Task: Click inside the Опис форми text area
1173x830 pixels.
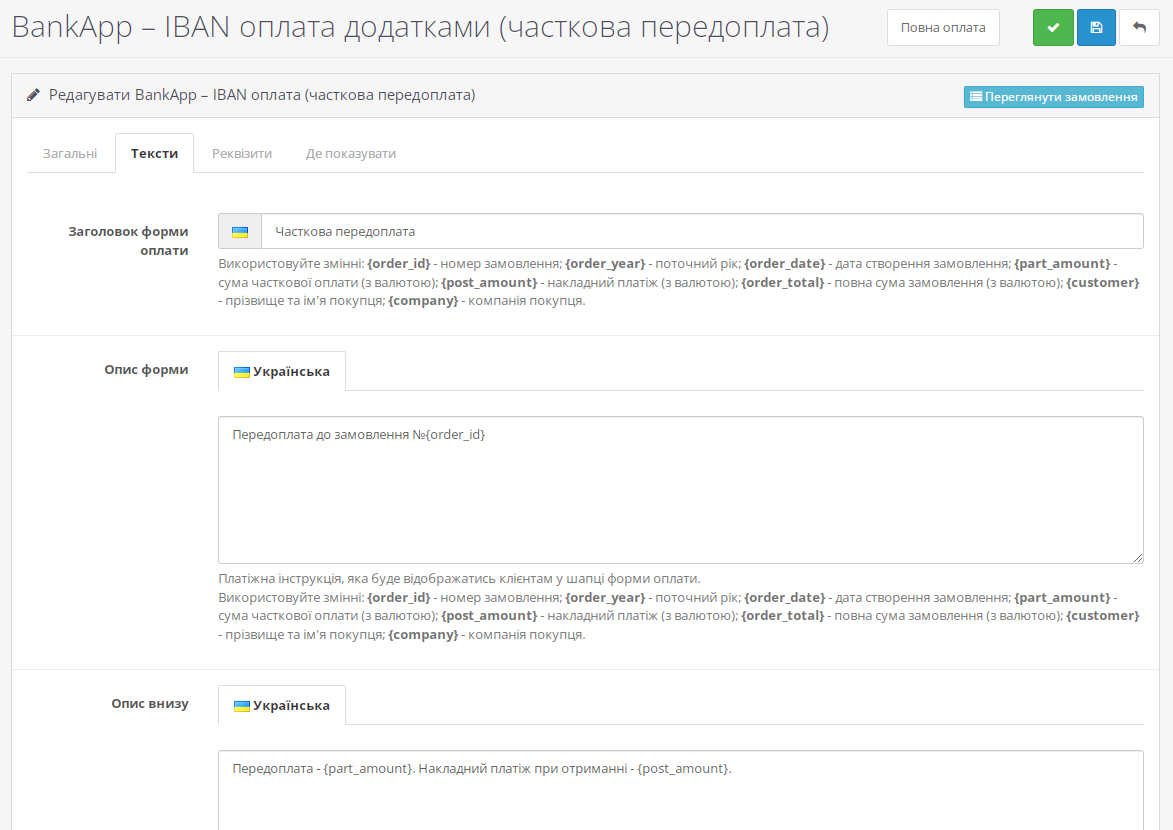Action: pyautogui.click(x=680, y=490)
